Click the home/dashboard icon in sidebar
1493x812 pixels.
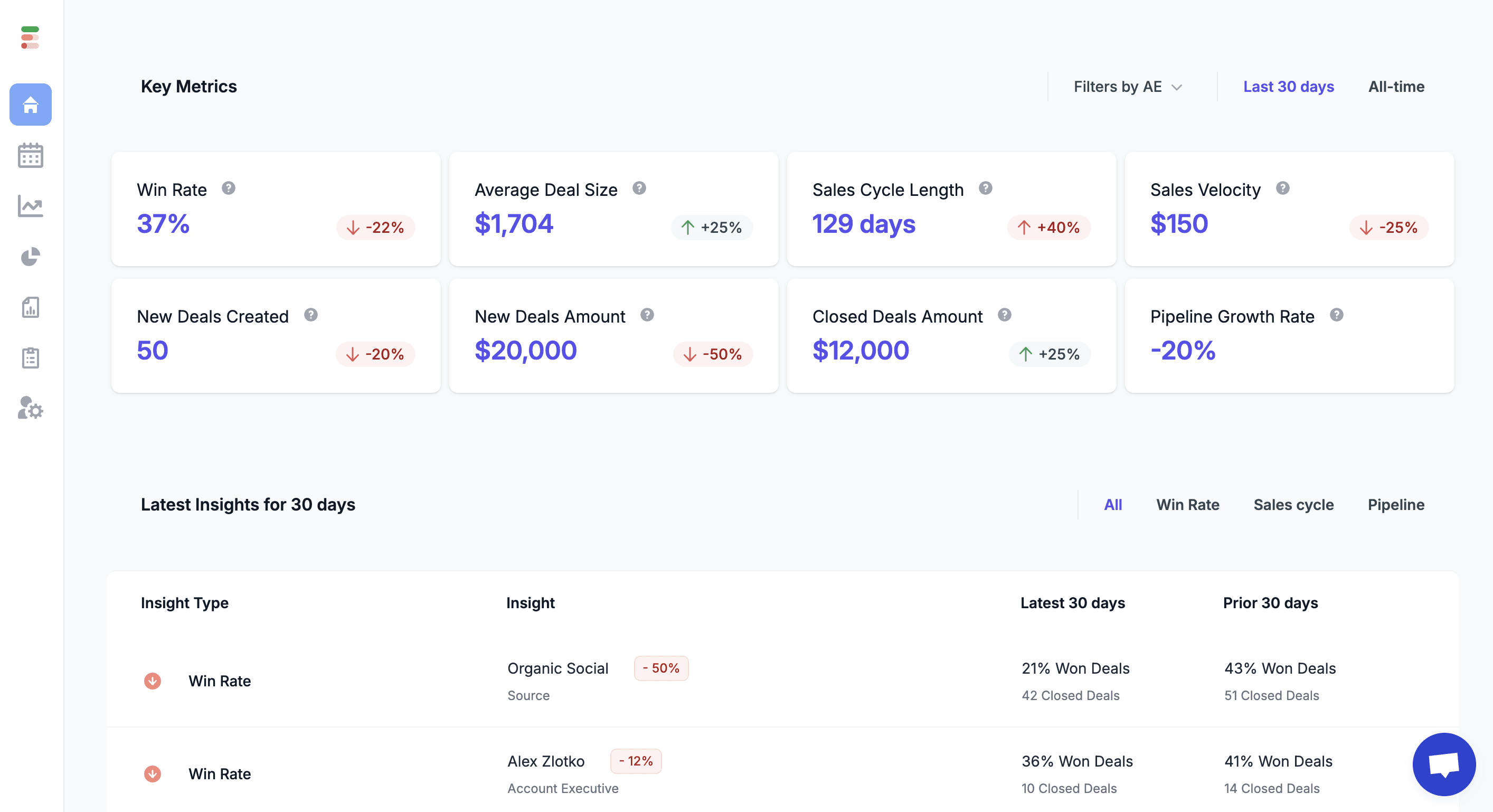[x=31, y=104]
